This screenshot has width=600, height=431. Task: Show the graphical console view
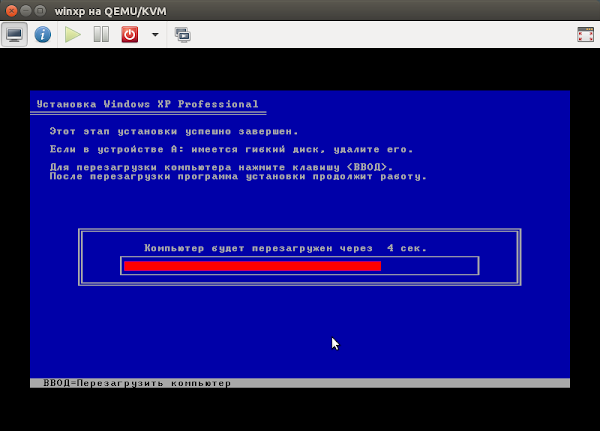click(x=14, y=34)
